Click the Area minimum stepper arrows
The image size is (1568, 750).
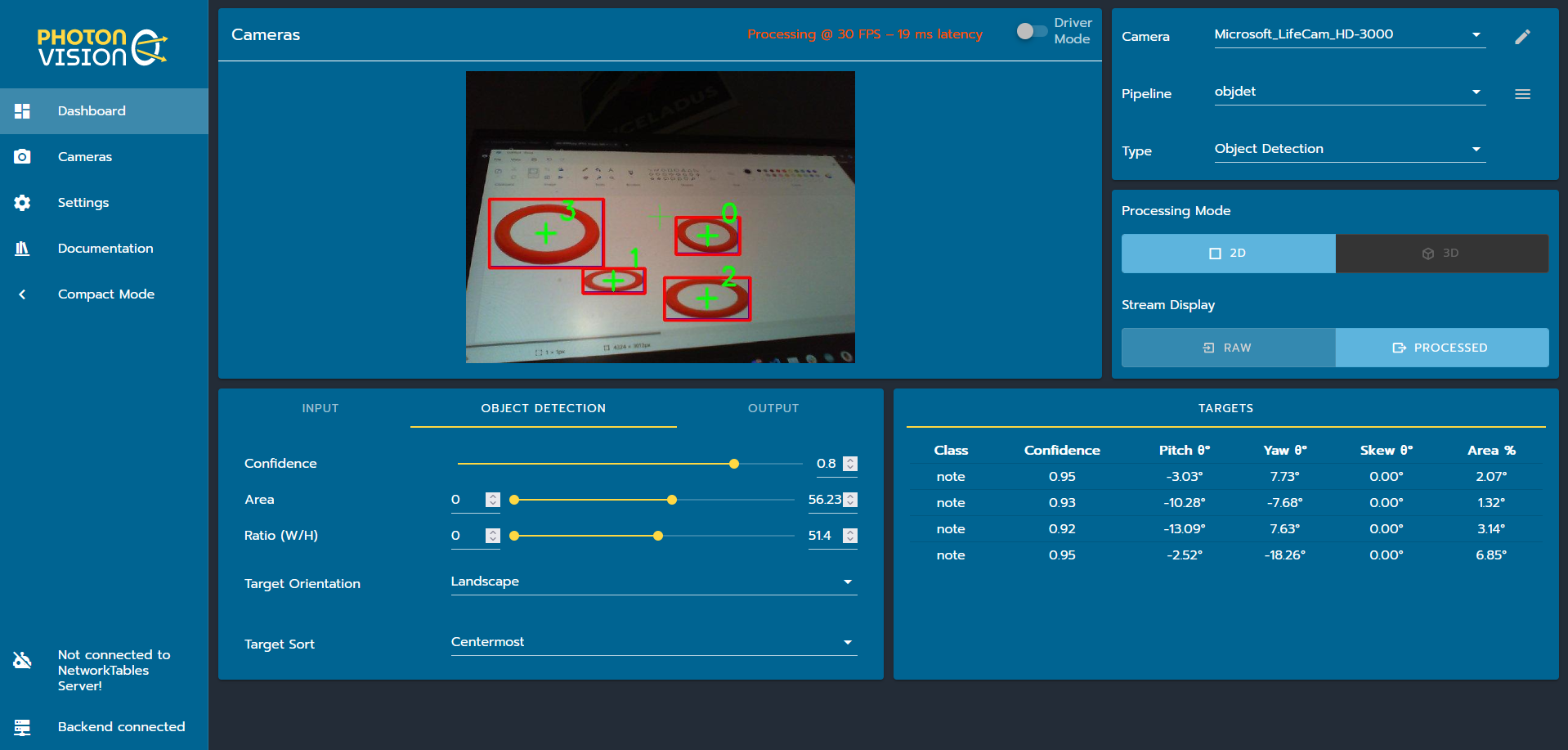[492, 500]
